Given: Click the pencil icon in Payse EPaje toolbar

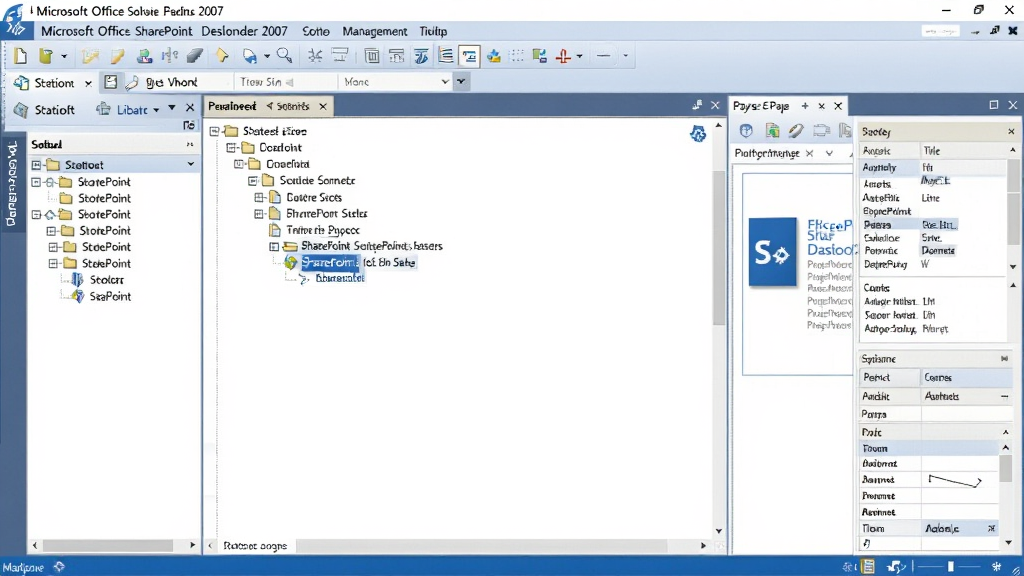Looking at the screenshot, I should click(795, 131).
